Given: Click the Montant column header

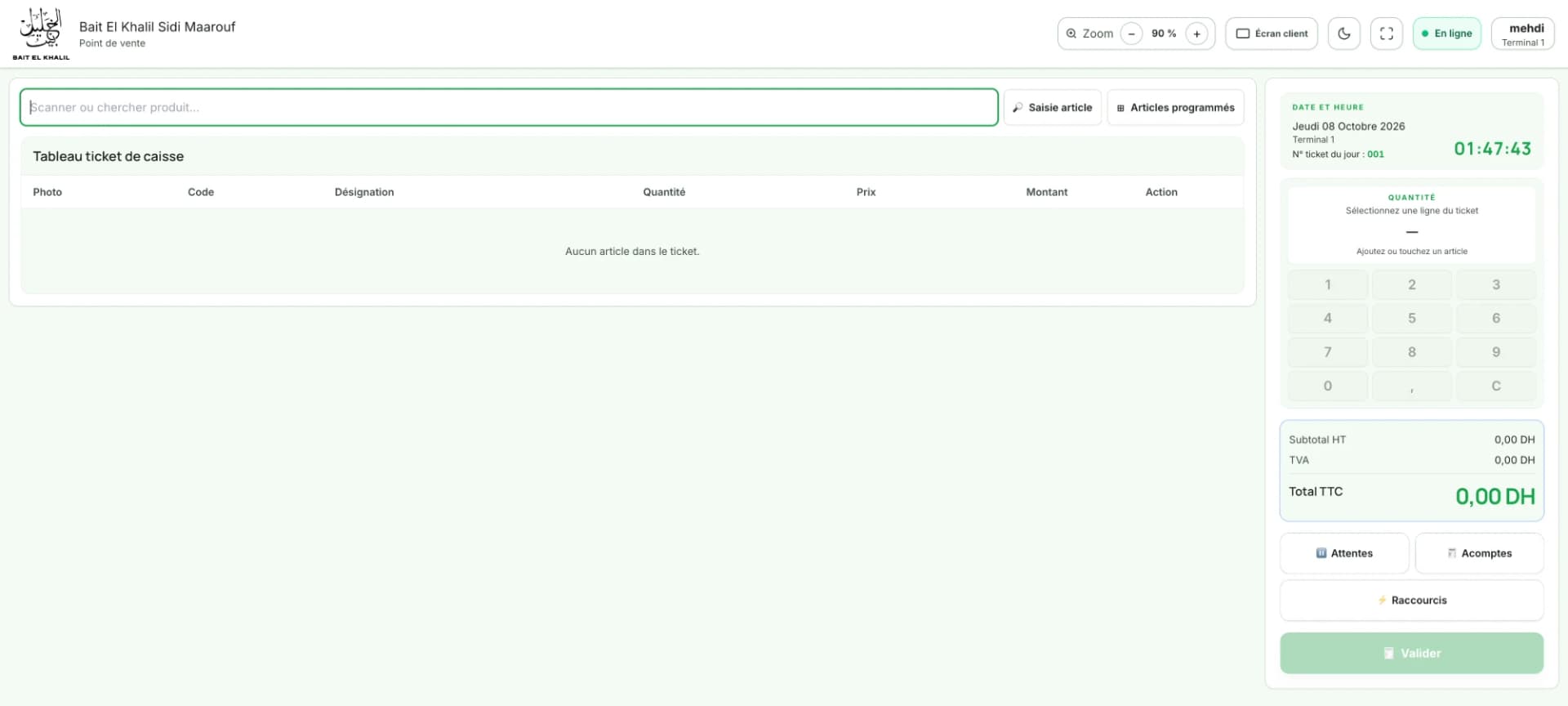Looking at the screenshot, I should pos(1047,192).
